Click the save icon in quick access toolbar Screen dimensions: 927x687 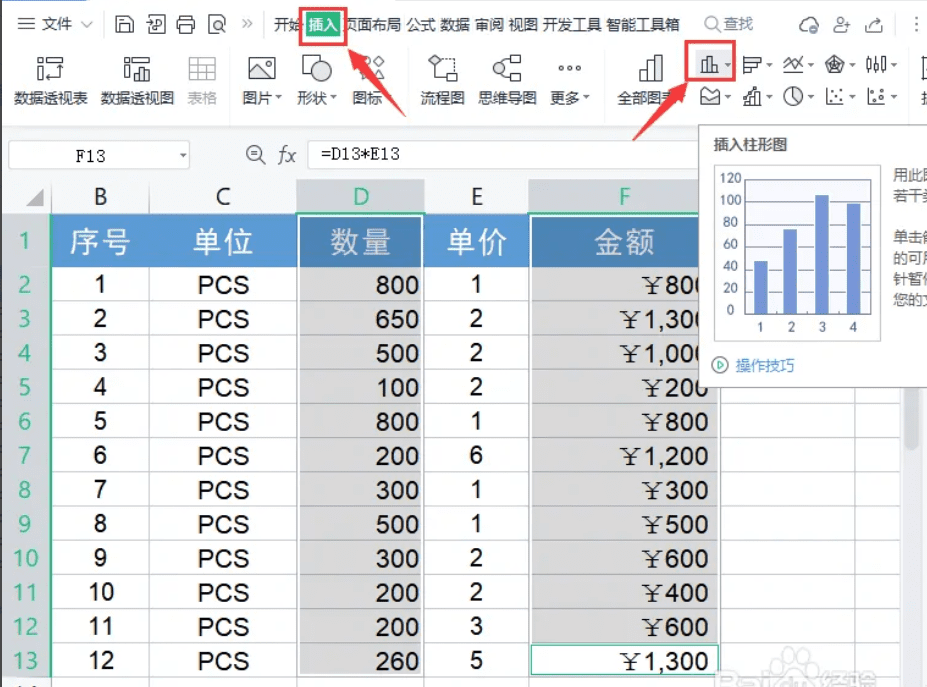(x=123, y=21)
